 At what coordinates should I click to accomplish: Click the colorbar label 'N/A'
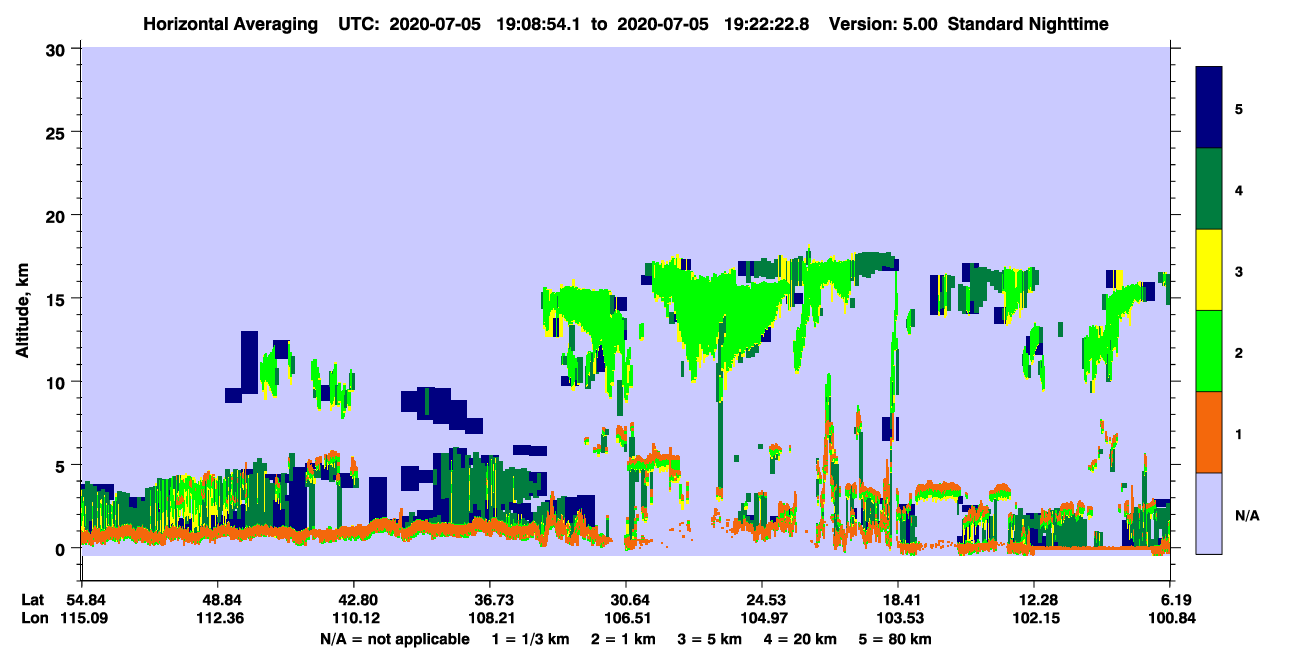click(1246, 515)
